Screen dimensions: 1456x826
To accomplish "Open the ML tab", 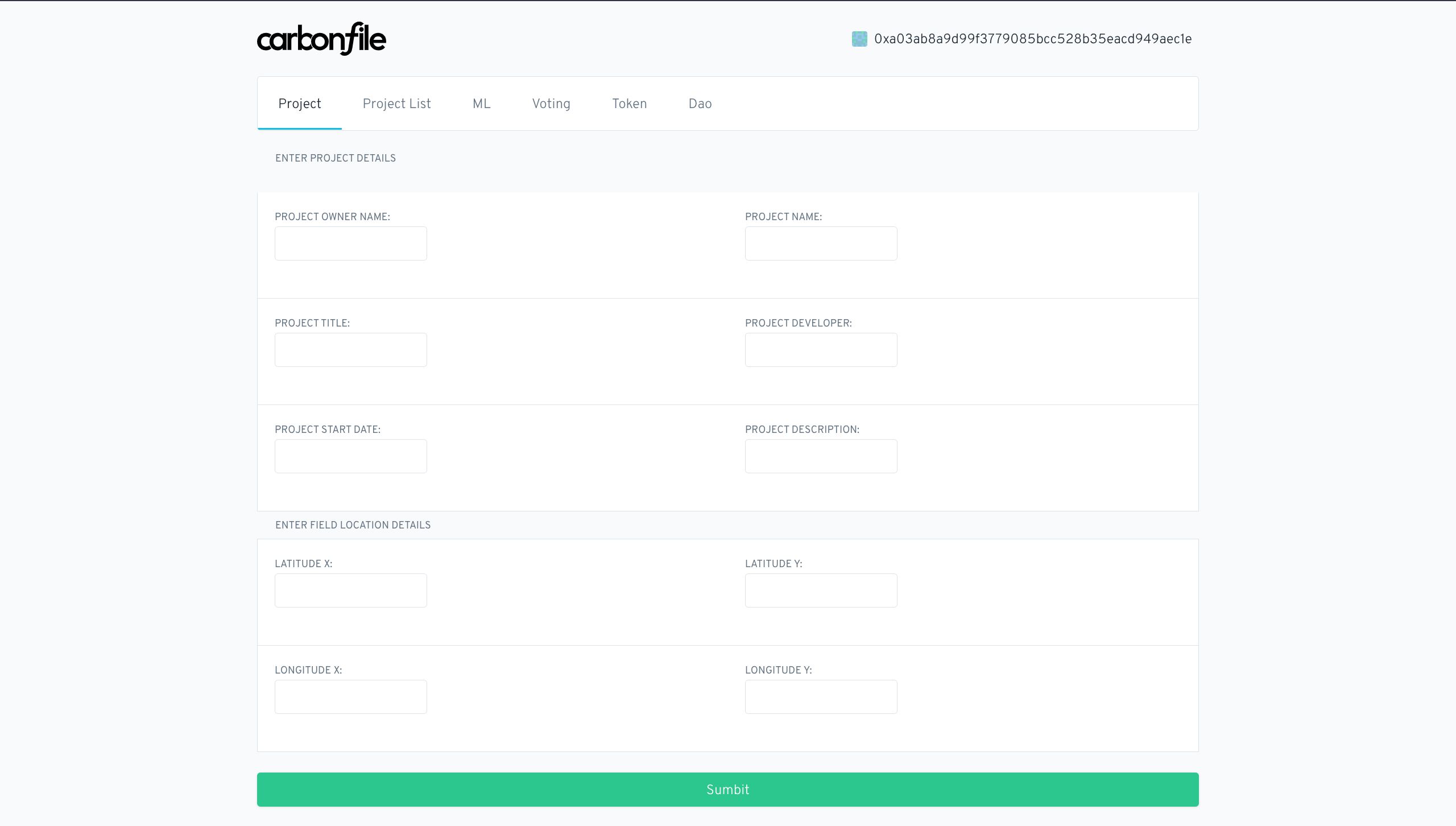I will coord(482,104).
